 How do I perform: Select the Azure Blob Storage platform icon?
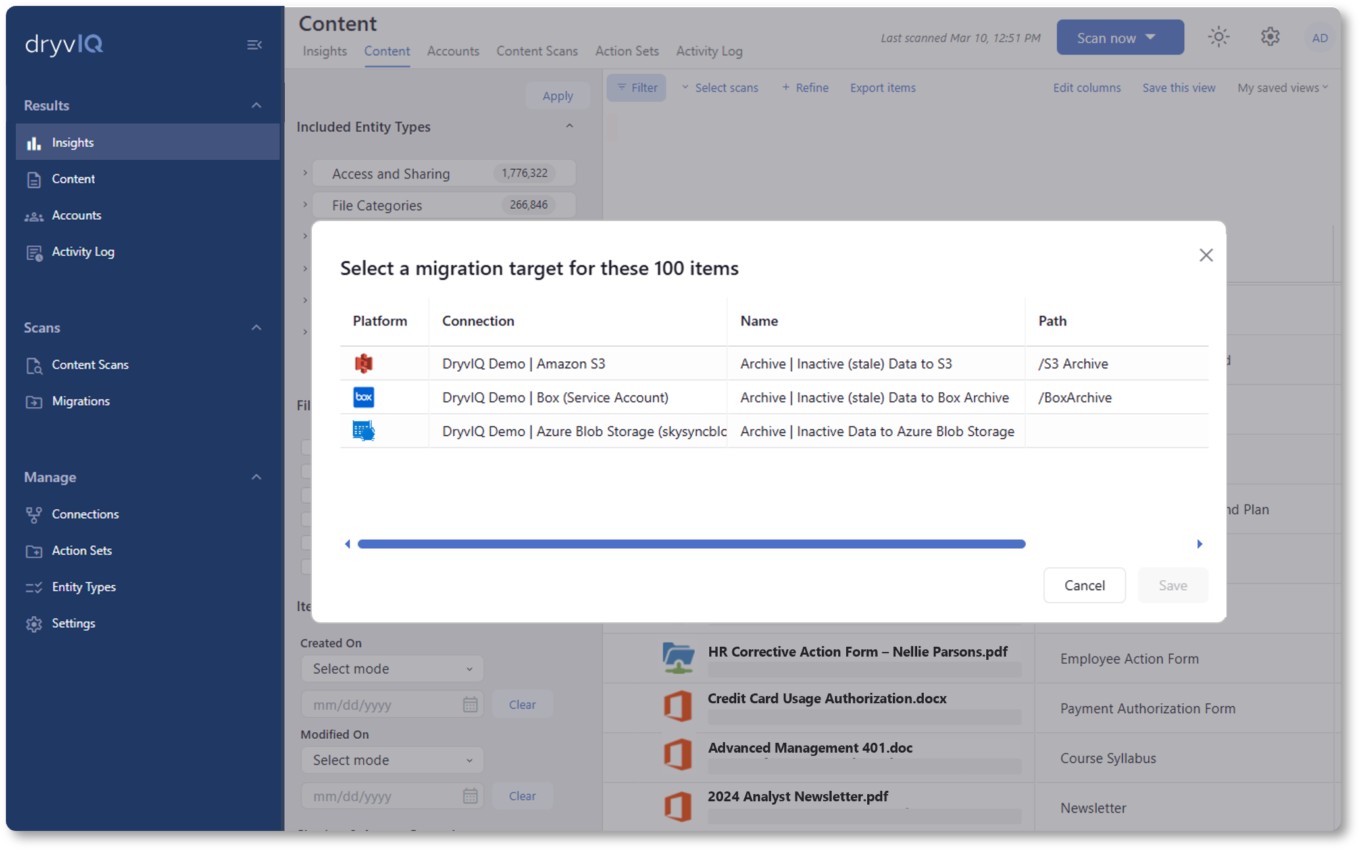coord(364,431)
